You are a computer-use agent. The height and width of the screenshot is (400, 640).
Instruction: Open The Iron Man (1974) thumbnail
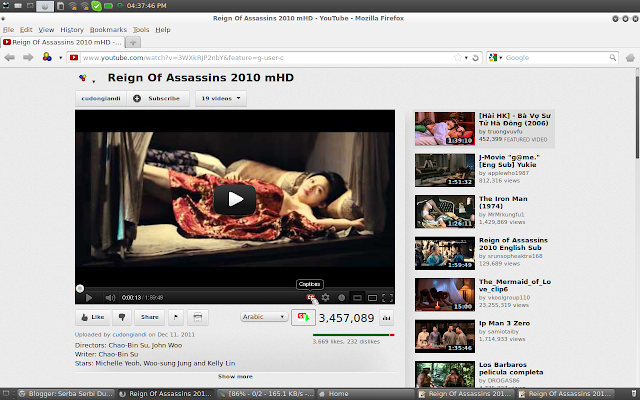pos(445,211)
